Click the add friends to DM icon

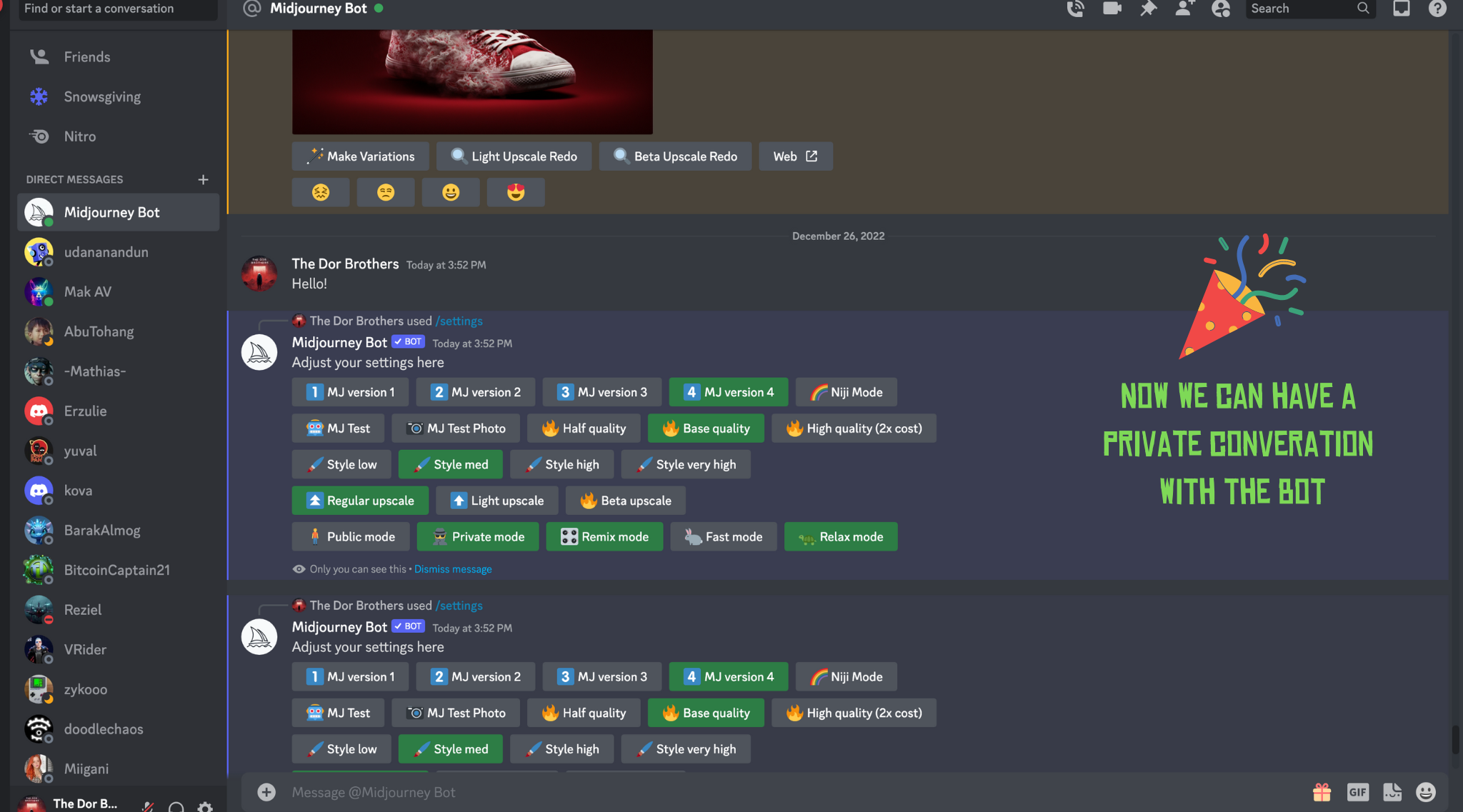point(1184,9)
